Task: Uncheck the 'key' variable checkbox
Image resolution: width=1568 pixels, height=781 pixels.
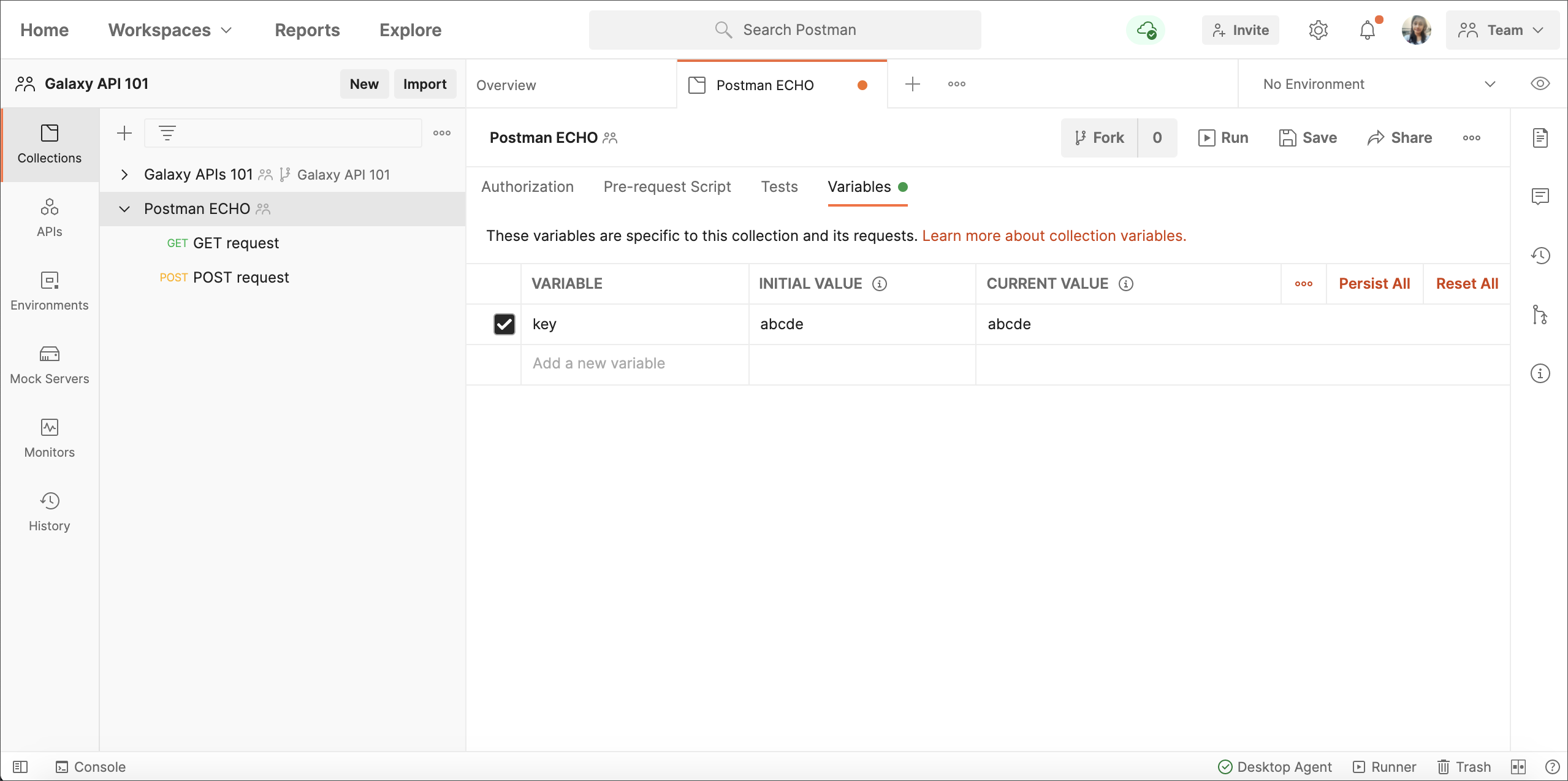Action: point(504,324)
